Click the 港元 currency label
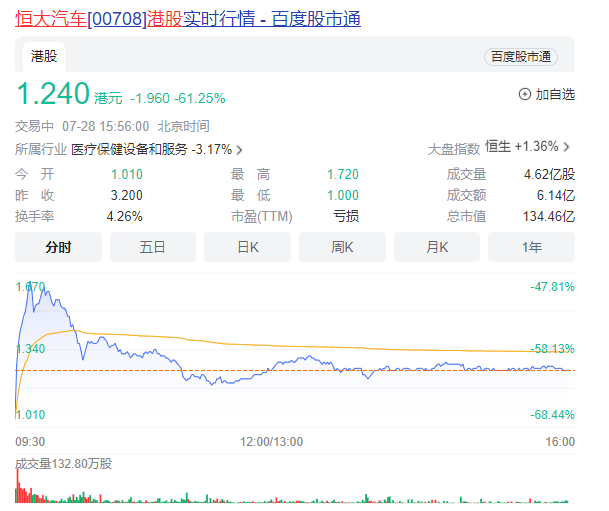609x511 pixels. 108,98
